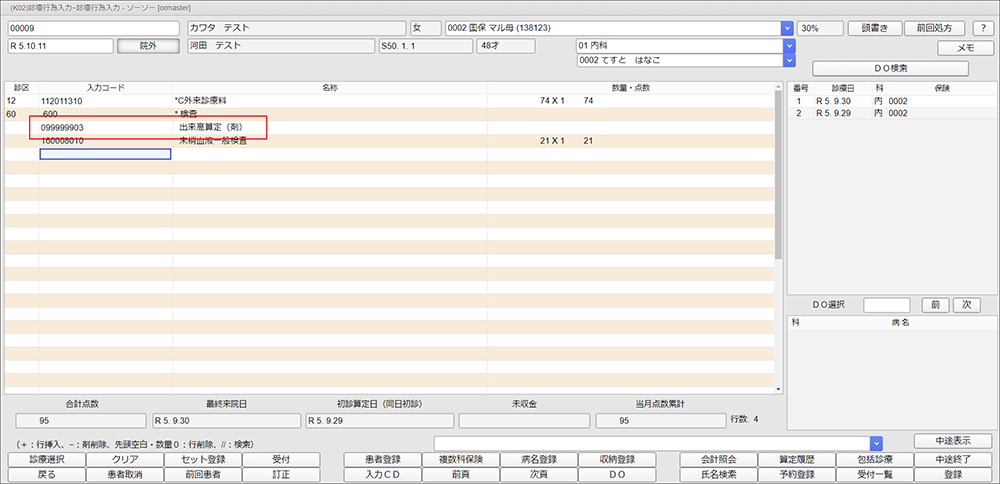1000x484 pixels.
Task: Click the DO検索 button
Action: 890,68
